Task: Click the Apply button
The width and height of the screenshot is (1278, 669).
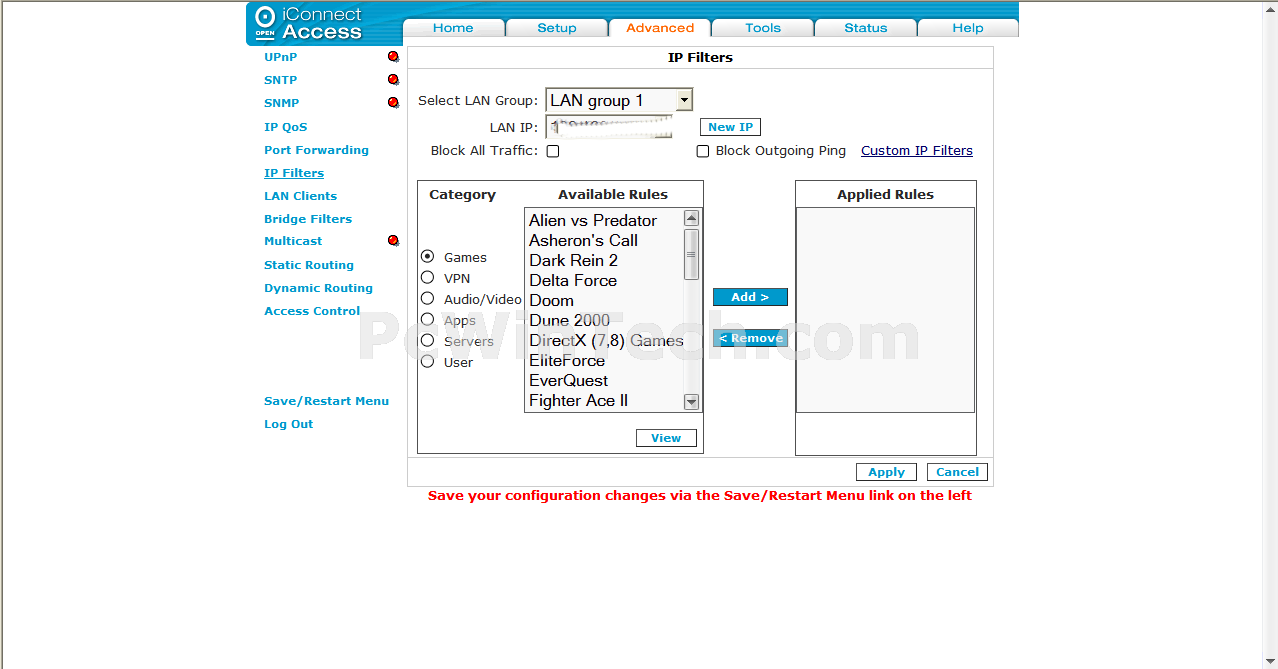Action: tap(886, 472)
